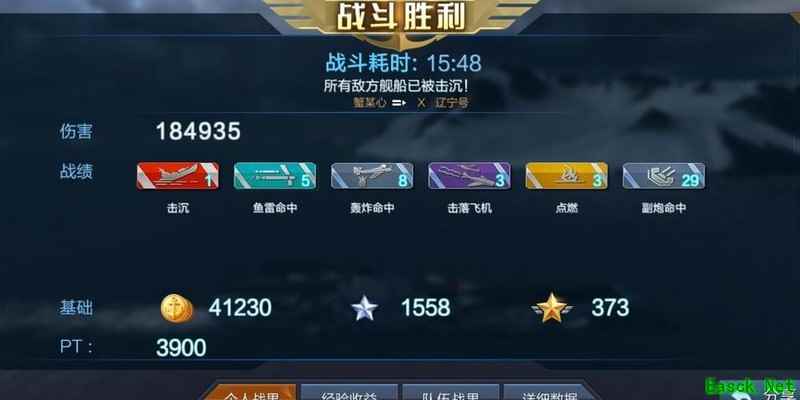Click the gold winged star icon
Viewport: 800px width, 400px height.
point(552,308)
